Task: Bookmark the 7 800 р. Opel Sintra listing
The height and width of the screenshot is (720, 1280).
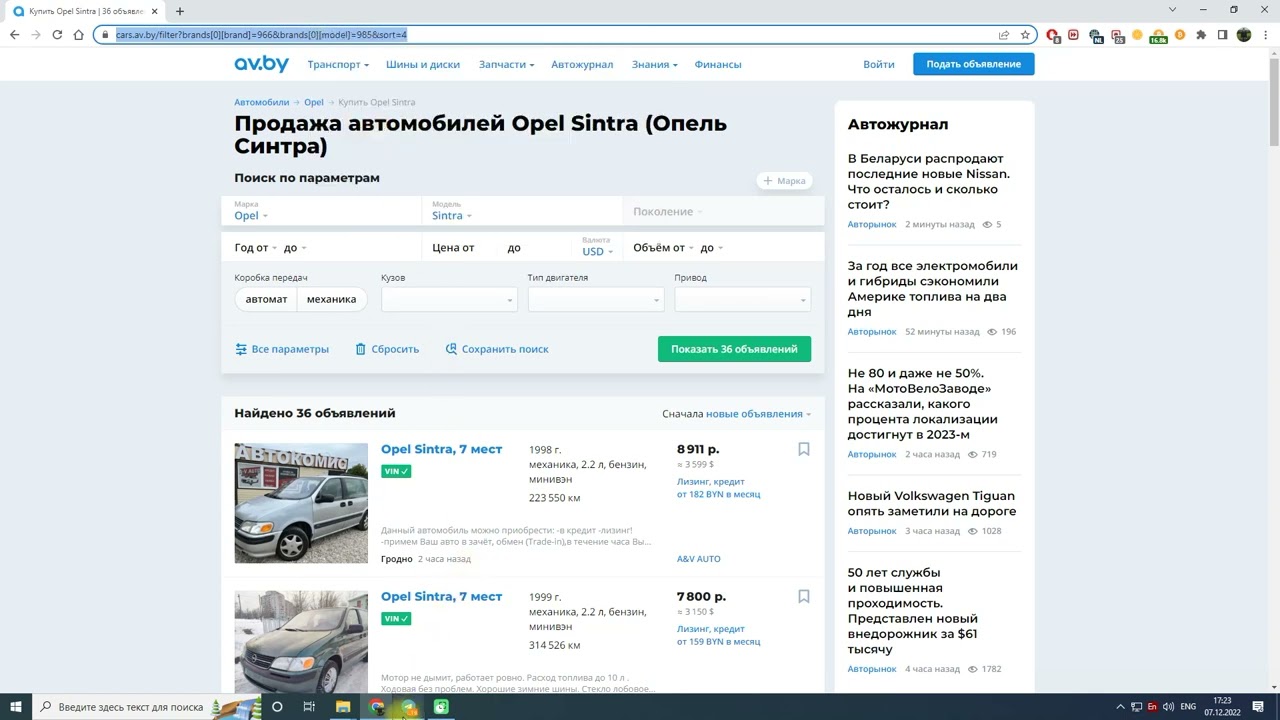Action: [x=803, y=597]
